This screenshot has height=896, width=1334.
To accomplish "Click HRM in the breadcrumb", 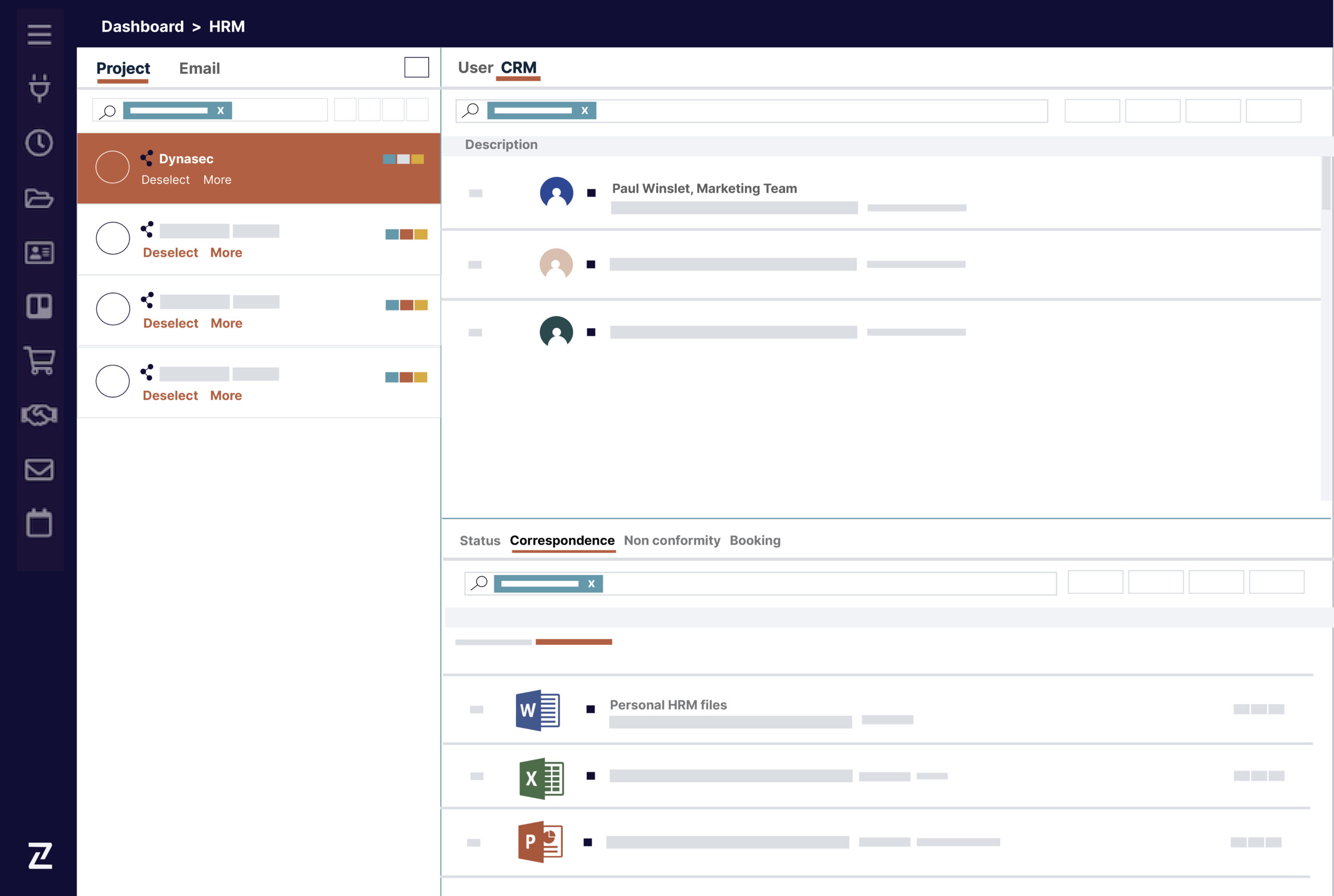I will [227, 26].
